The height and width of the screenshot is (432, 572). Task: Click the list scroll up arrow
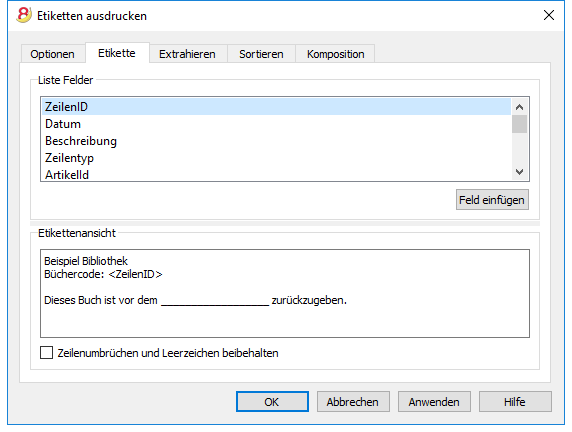coord(519,107)
